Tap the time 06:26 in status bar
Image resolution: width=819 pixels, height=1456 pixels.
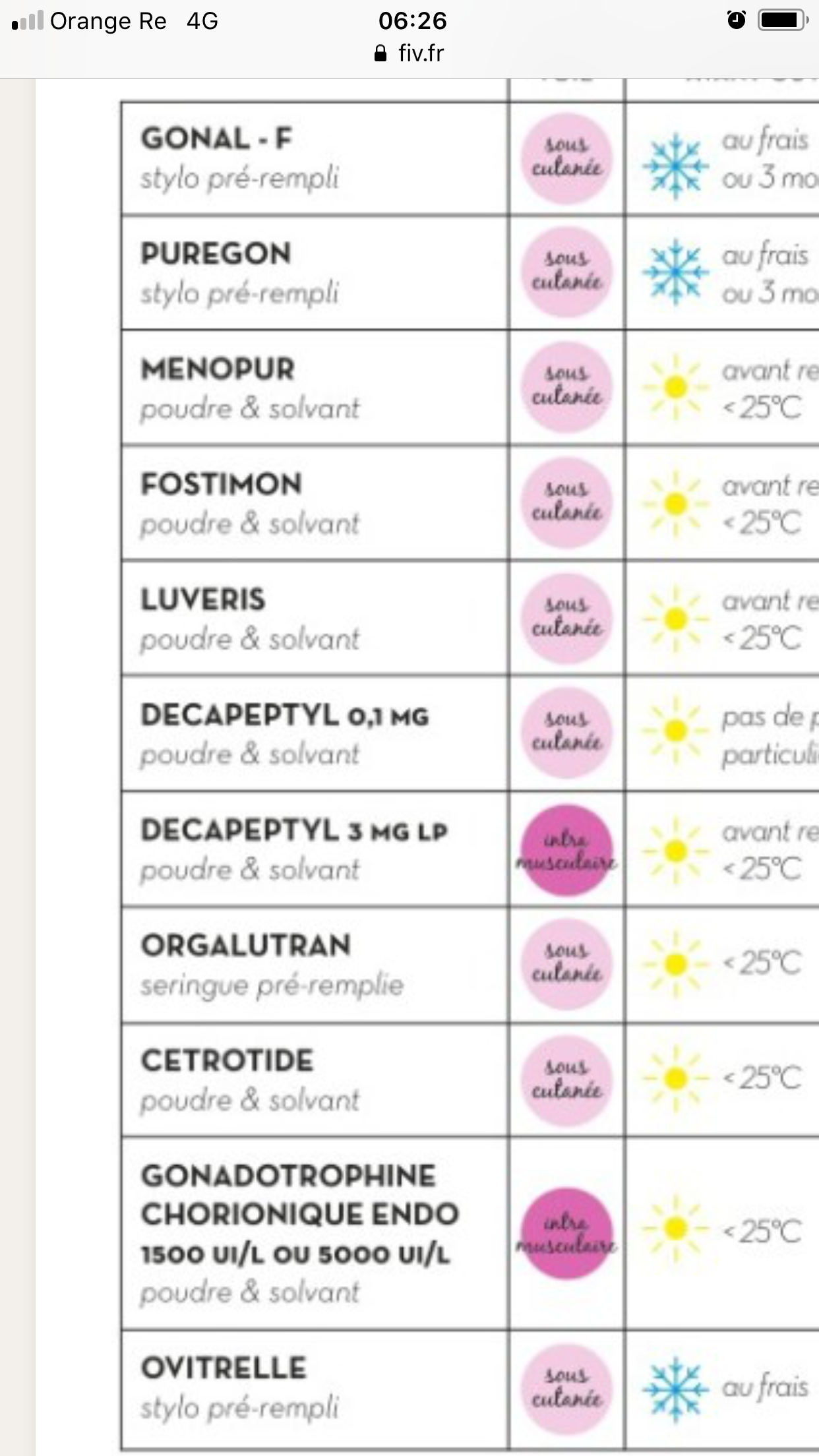(x=412, y=21)
